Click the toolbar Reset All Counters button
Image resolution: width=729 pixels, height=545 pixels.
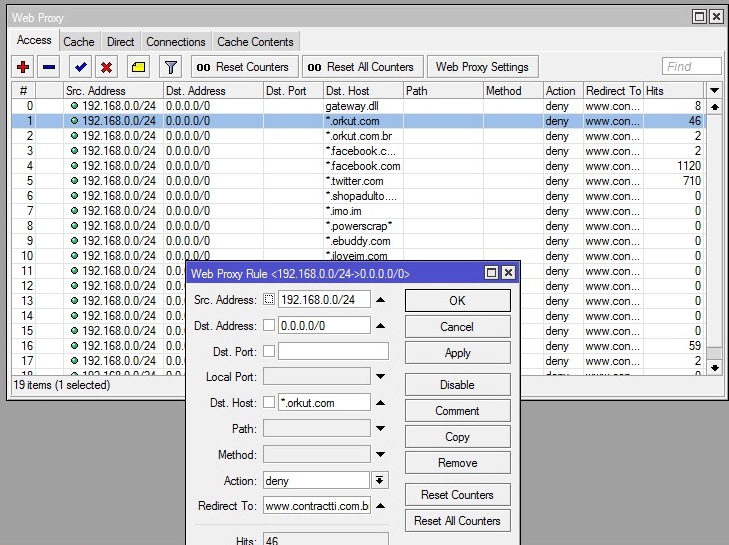click(x=363, y=67)
